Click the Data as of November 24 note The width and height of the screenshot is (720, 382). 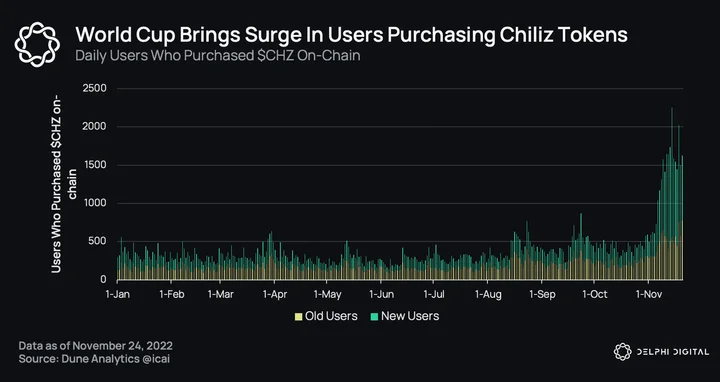tap(96, 345)
